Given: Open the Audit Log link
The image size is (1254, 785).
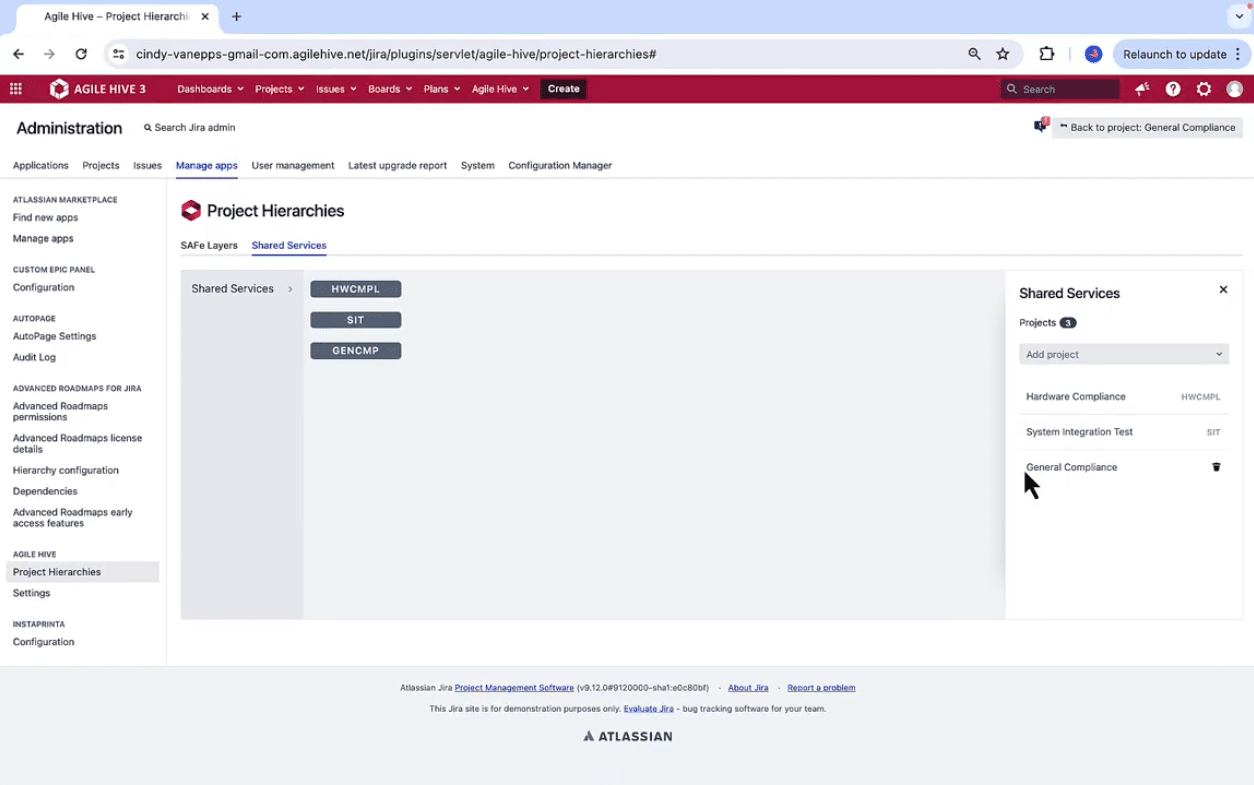Looking at the screenshot, I should [x=34, y=357].
